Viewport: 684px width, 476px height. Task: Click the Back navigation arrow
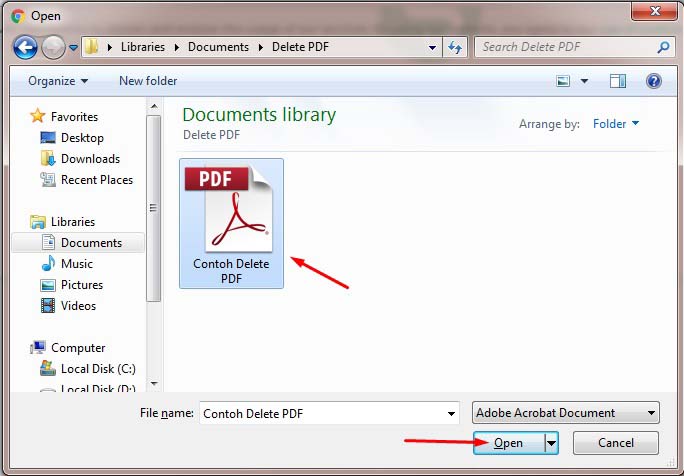click(x=25, y=47)
